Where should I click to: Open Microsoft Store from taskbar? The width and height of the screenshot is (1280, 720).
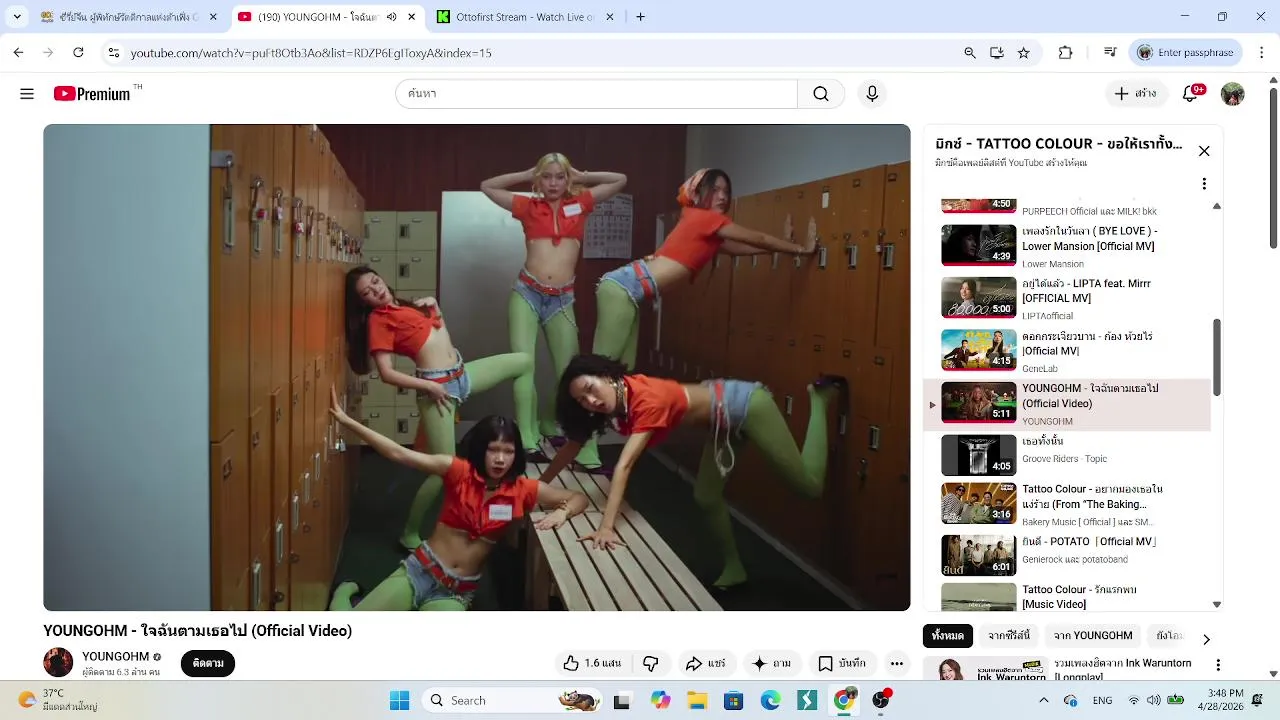pyautogui.click(x=733, y=700)
